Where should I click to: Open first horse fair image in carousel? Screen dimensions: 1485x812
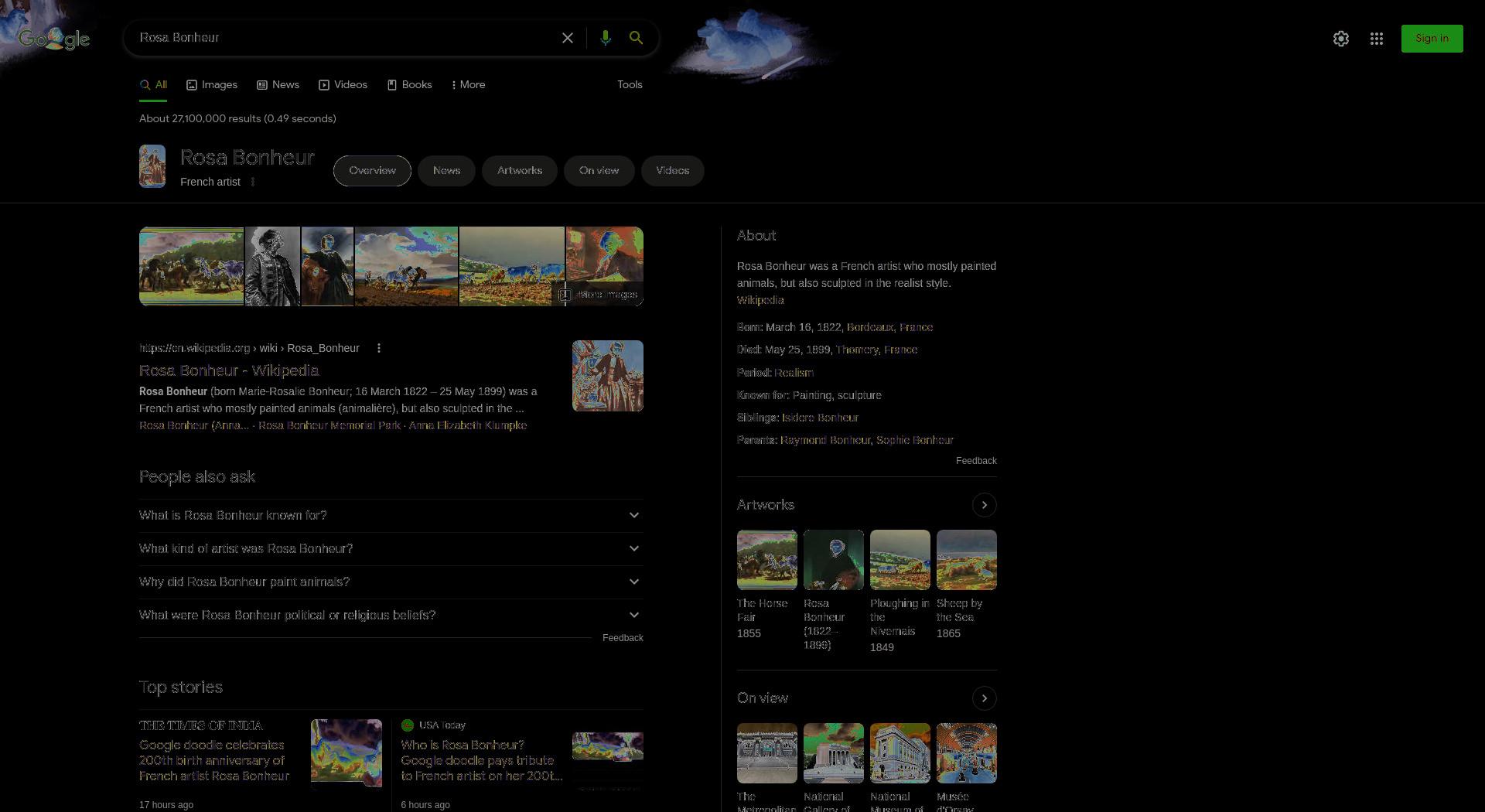(x=191, y=266)
